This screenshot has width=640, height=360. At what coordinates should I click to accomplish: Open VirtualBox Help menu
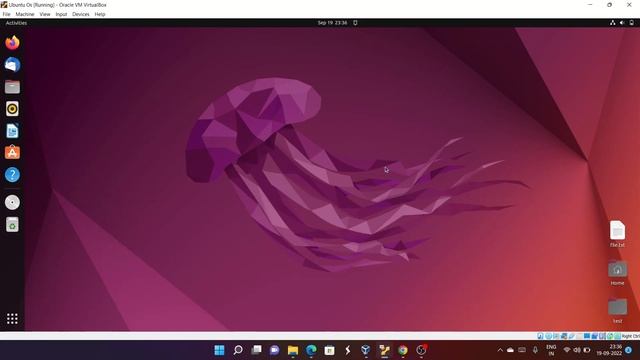100,14
